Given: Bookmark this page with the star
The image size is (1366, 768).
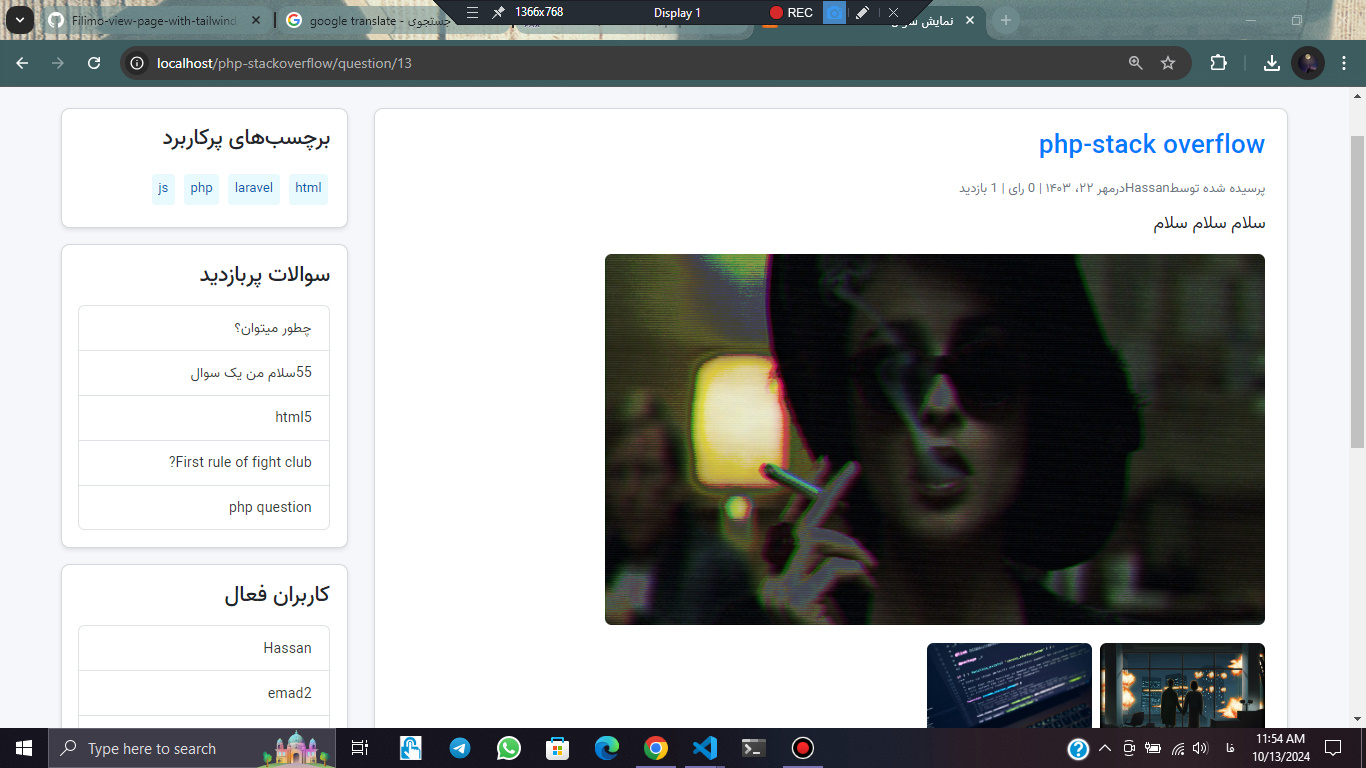Looking at the screenshot, I should (x=1168, y=63).
